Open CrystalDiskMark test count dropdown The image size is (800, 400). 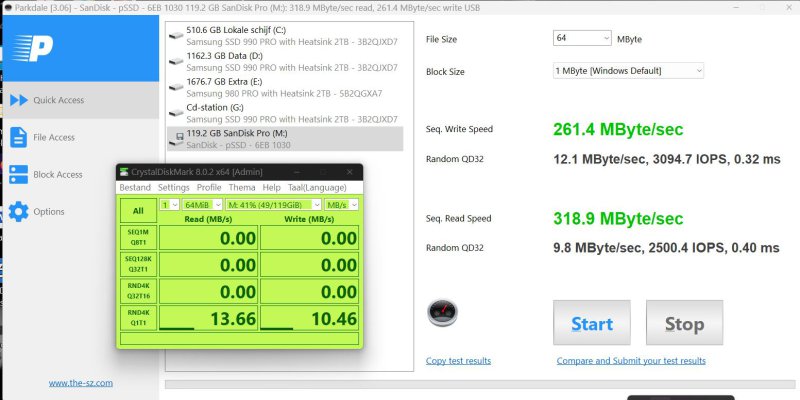[x=169, y=205]
